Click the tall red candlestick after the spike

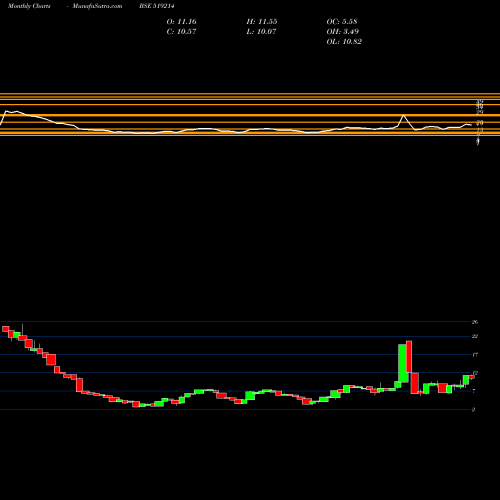coord(409,356)
